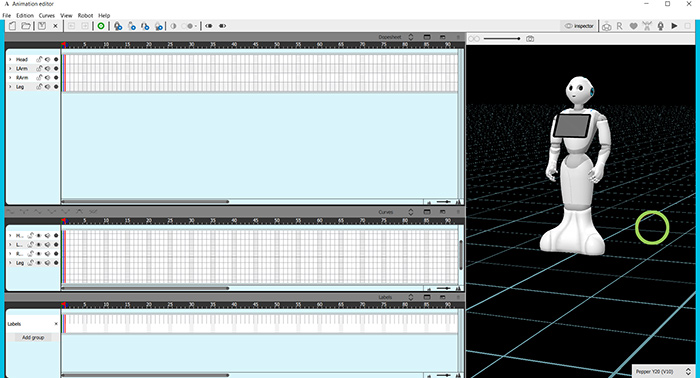Open the Labels panel selector arrows
Image resolution: width=700 pixels, height=378 pixels.
[x=410, y=297]
